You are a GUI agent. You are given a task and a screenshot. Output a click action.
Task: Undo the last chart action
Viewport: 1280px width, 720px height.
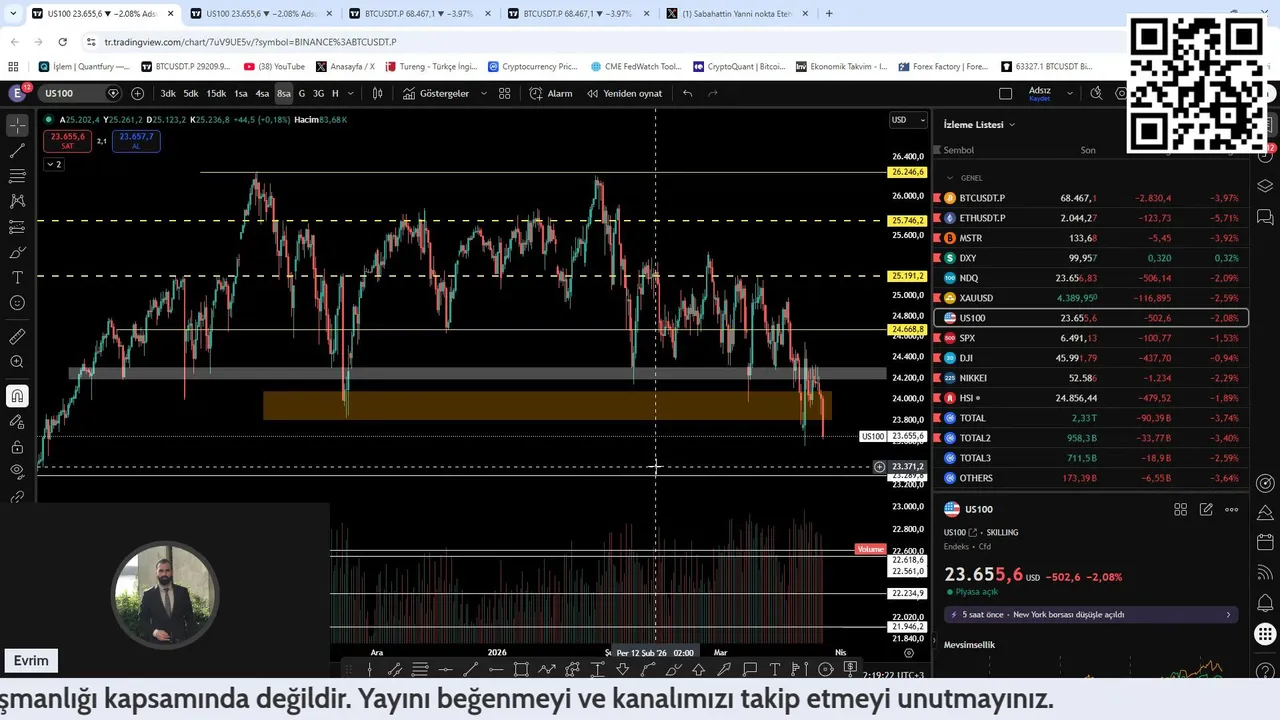687,93
